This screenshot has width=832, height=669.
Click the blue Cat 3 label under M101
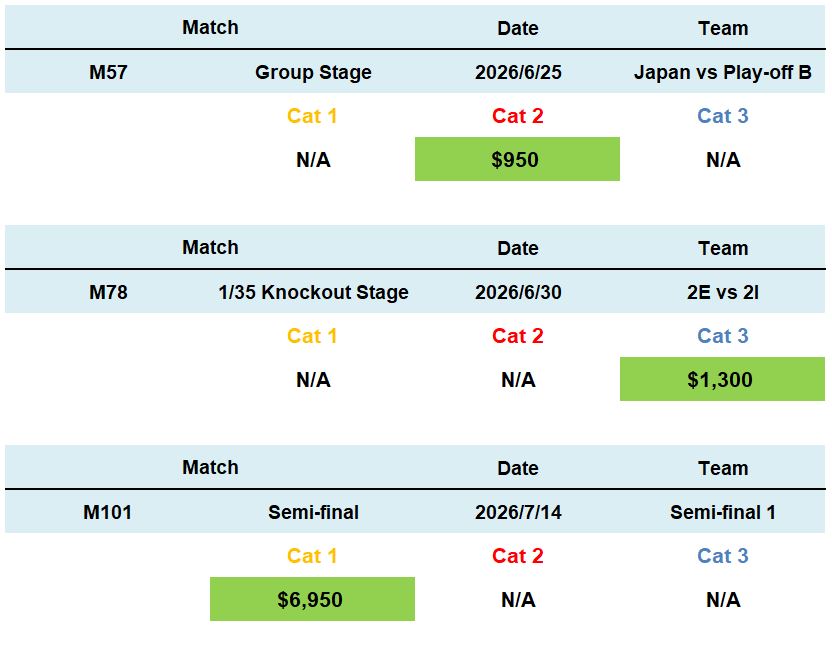722,556
